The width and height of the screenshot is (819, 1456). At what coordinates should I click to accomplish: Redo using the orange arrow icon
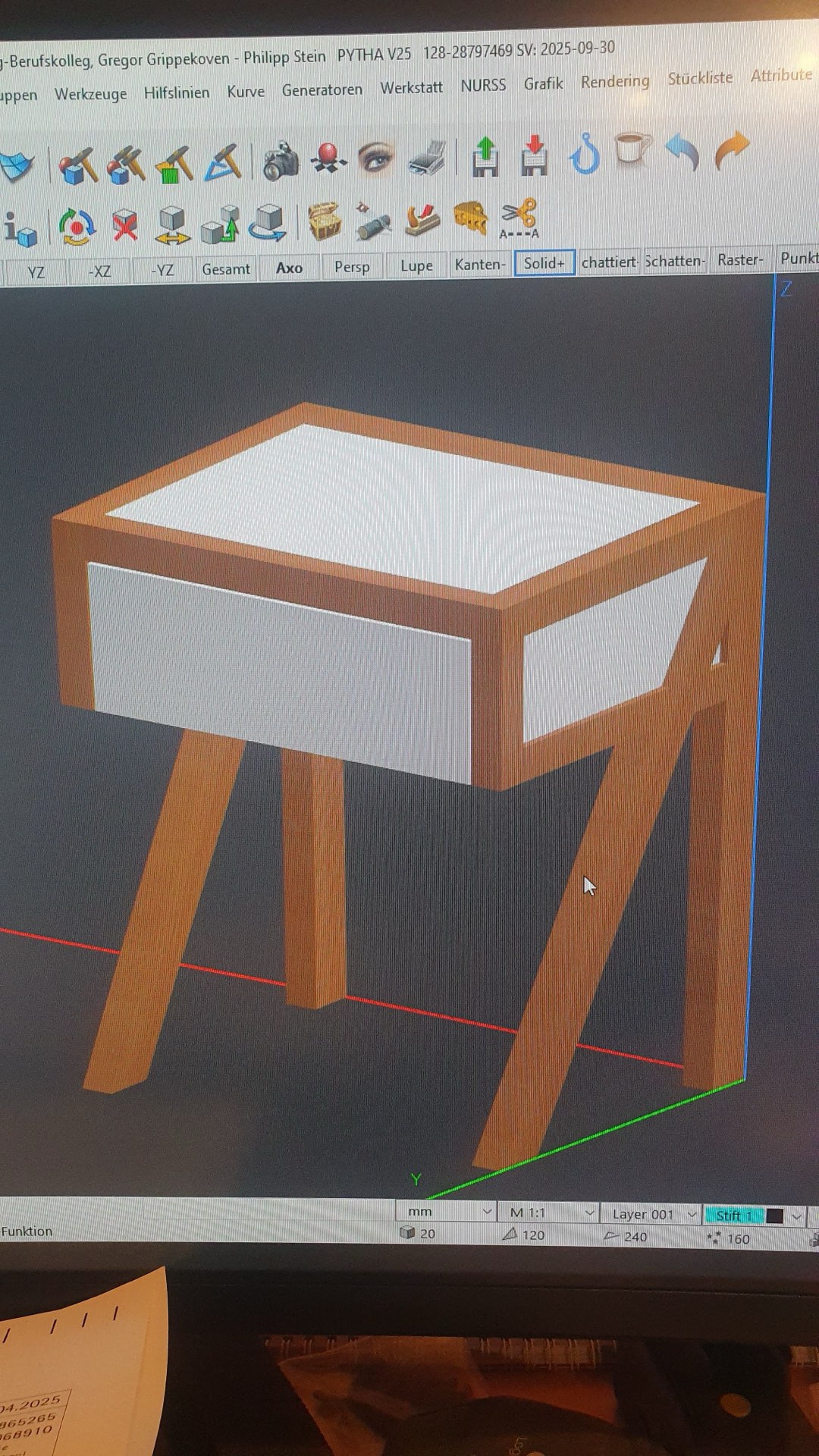(x=731, y=149)
